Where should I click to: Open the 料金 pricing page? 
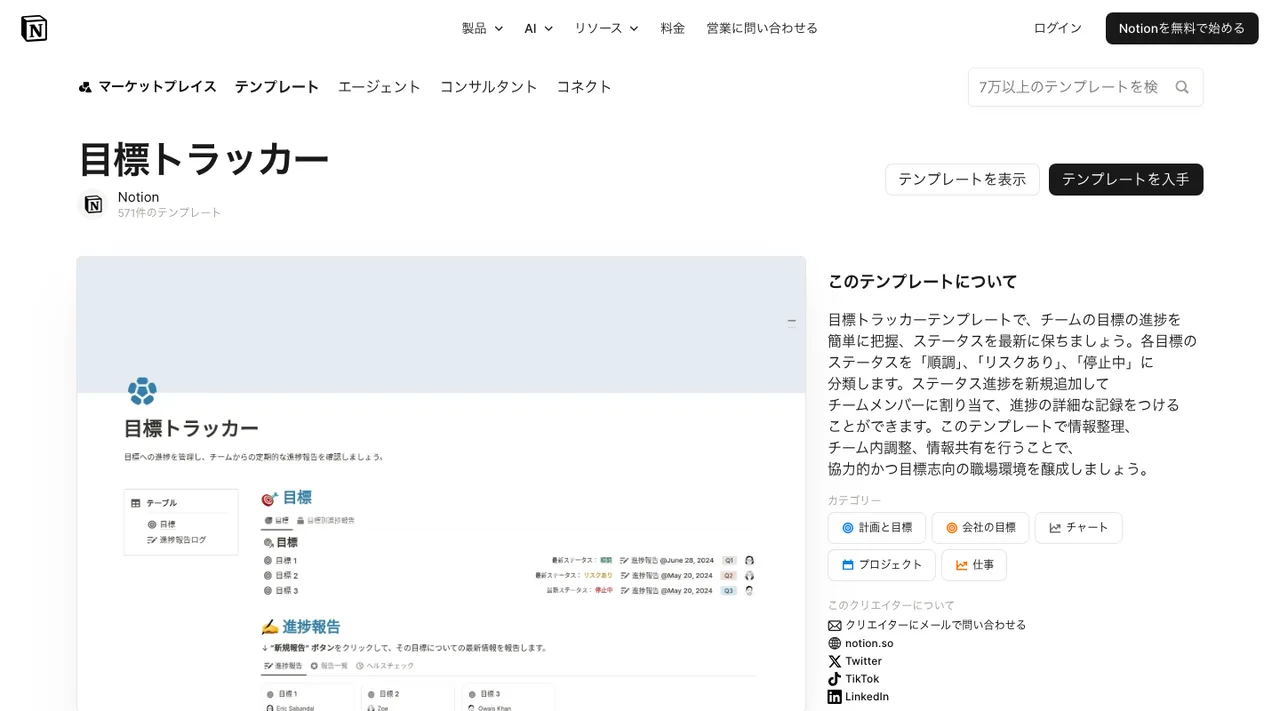click(673, 28)
